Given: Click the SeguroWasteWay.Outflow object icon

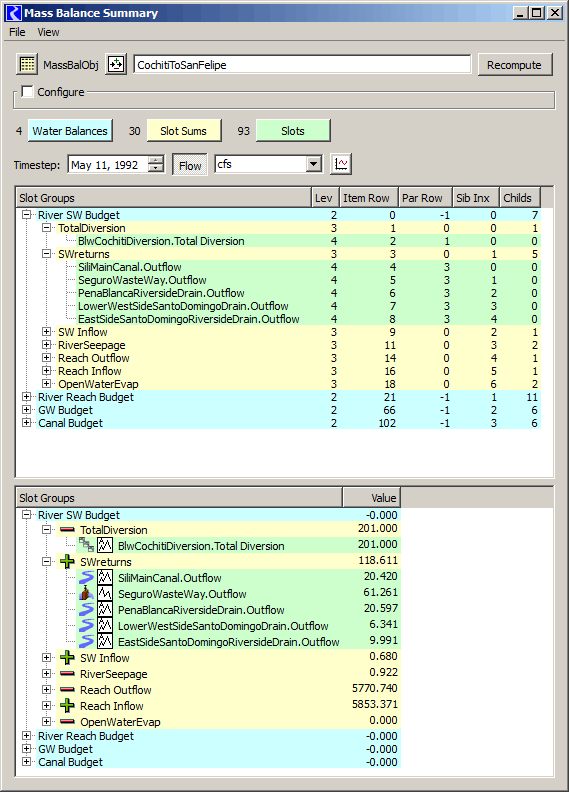Looking at the screenshot, I should 87,593.
